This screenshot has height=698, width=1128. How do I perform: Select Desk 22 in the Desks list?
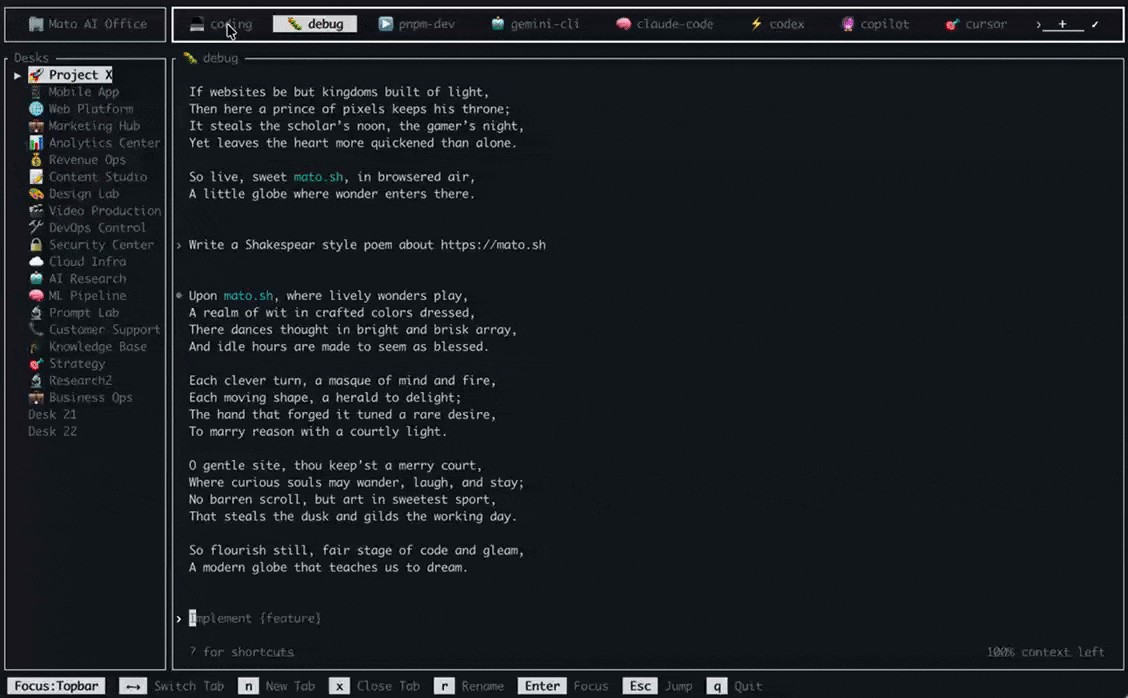[52, 432]
